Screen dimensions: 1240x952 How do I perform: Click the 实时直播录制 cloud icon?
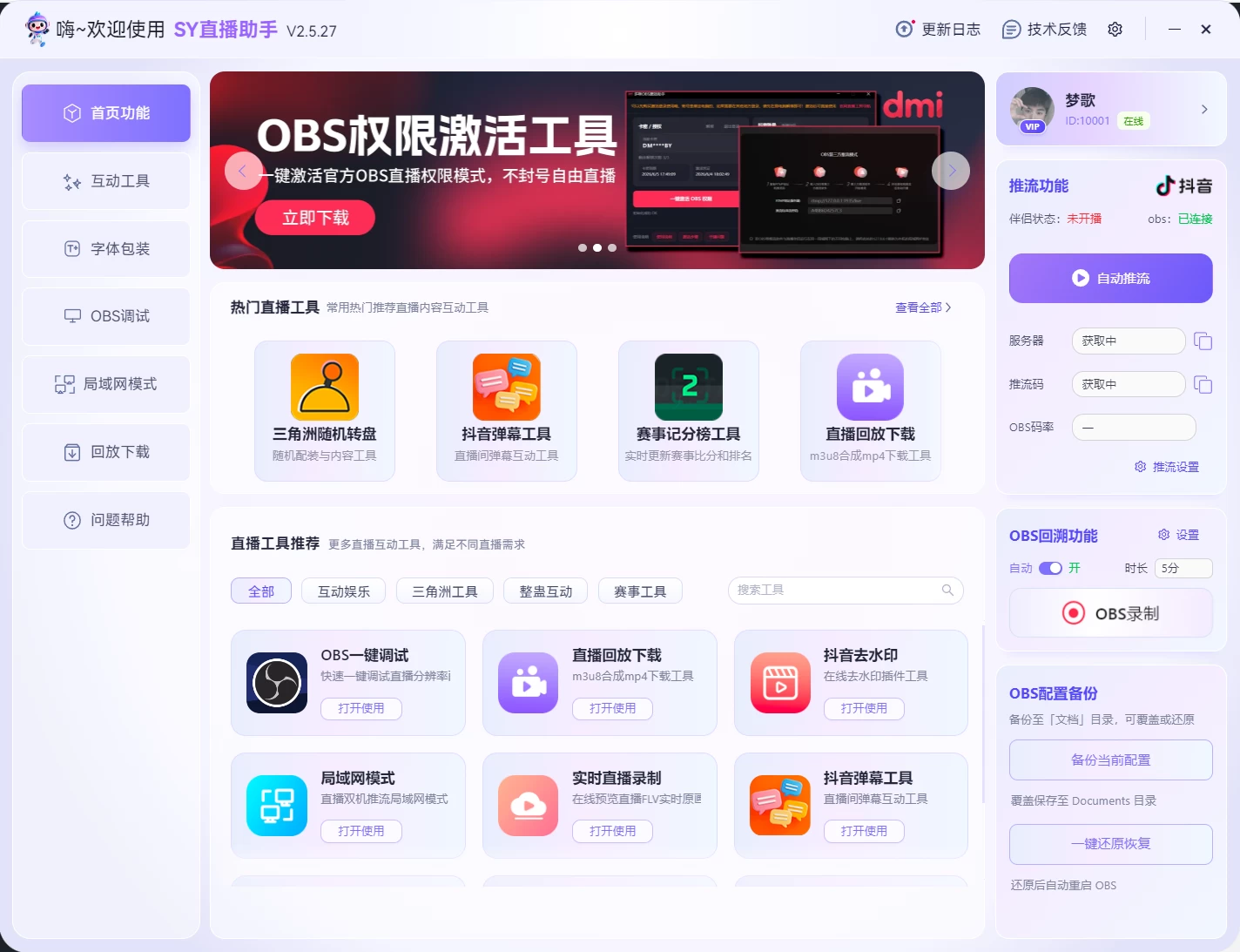[529, 806]
